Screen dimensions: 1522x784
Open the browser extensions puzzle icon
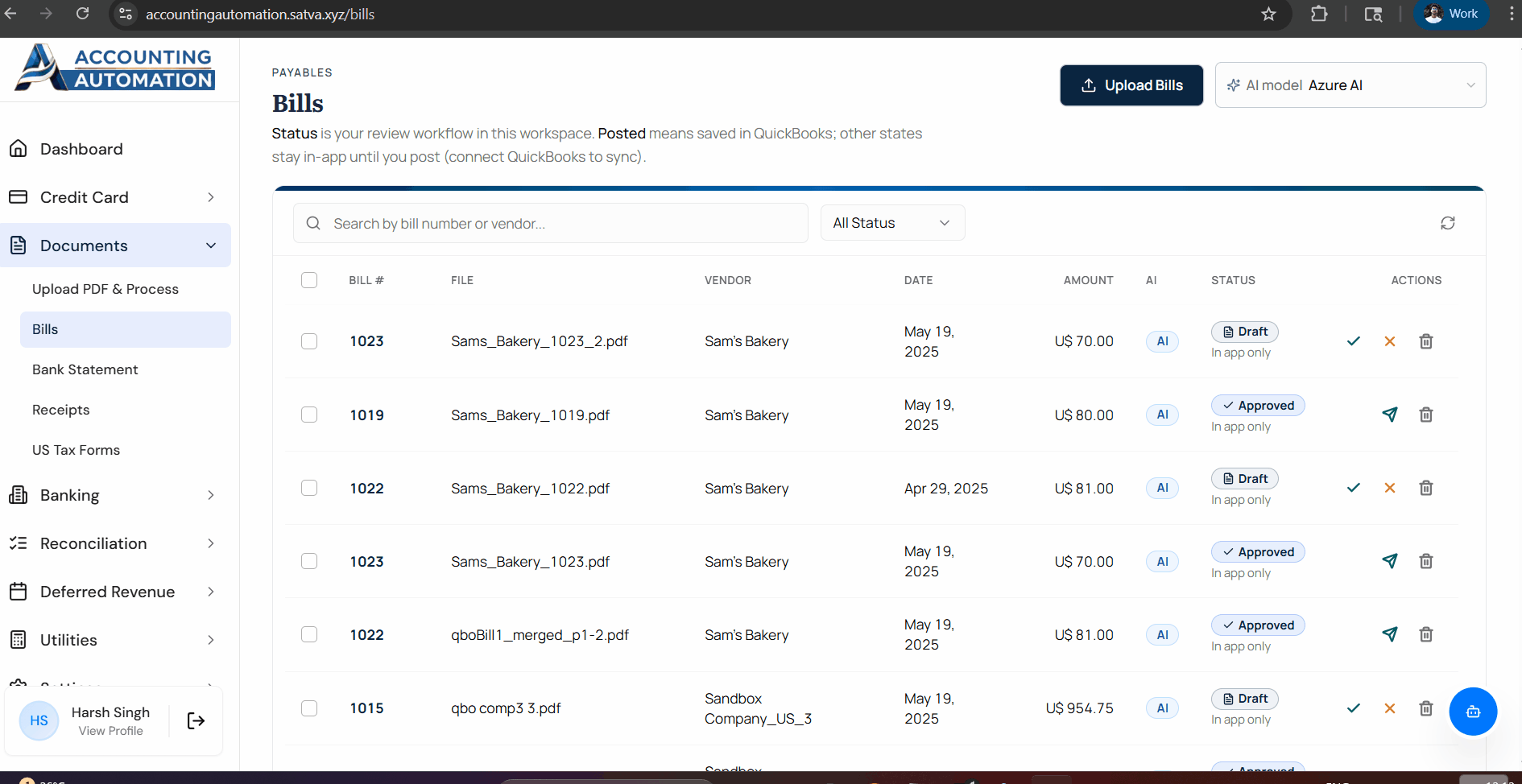[1319, 14]
